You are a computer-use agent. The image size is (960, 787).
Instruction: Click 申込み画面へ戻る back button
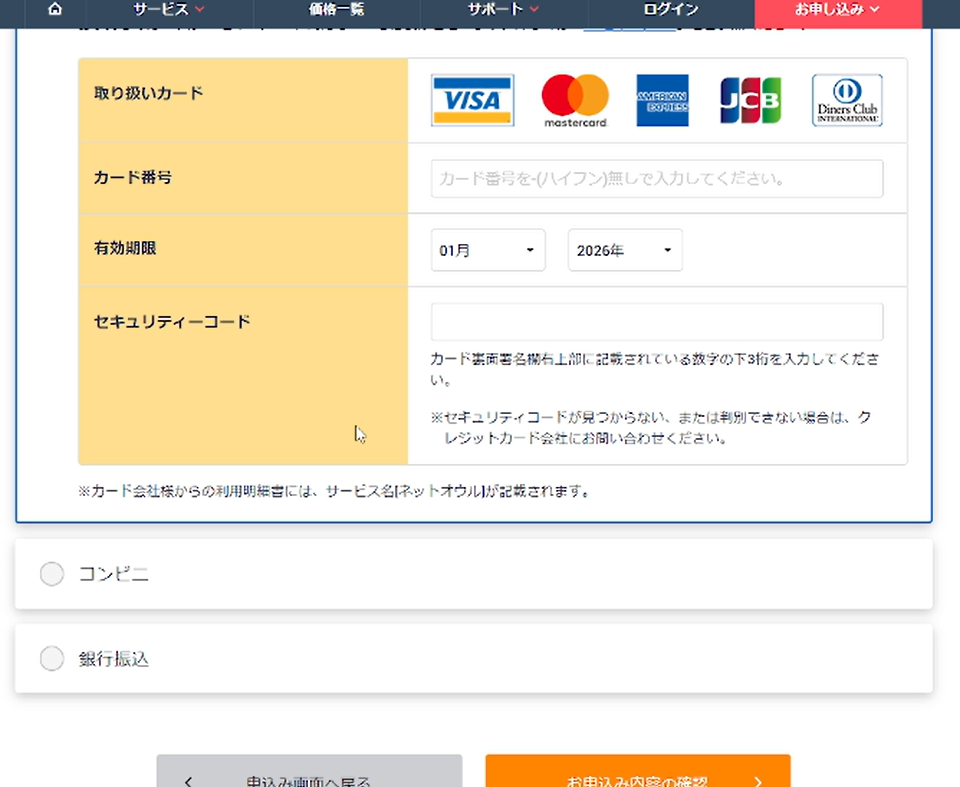coord(309,771)
